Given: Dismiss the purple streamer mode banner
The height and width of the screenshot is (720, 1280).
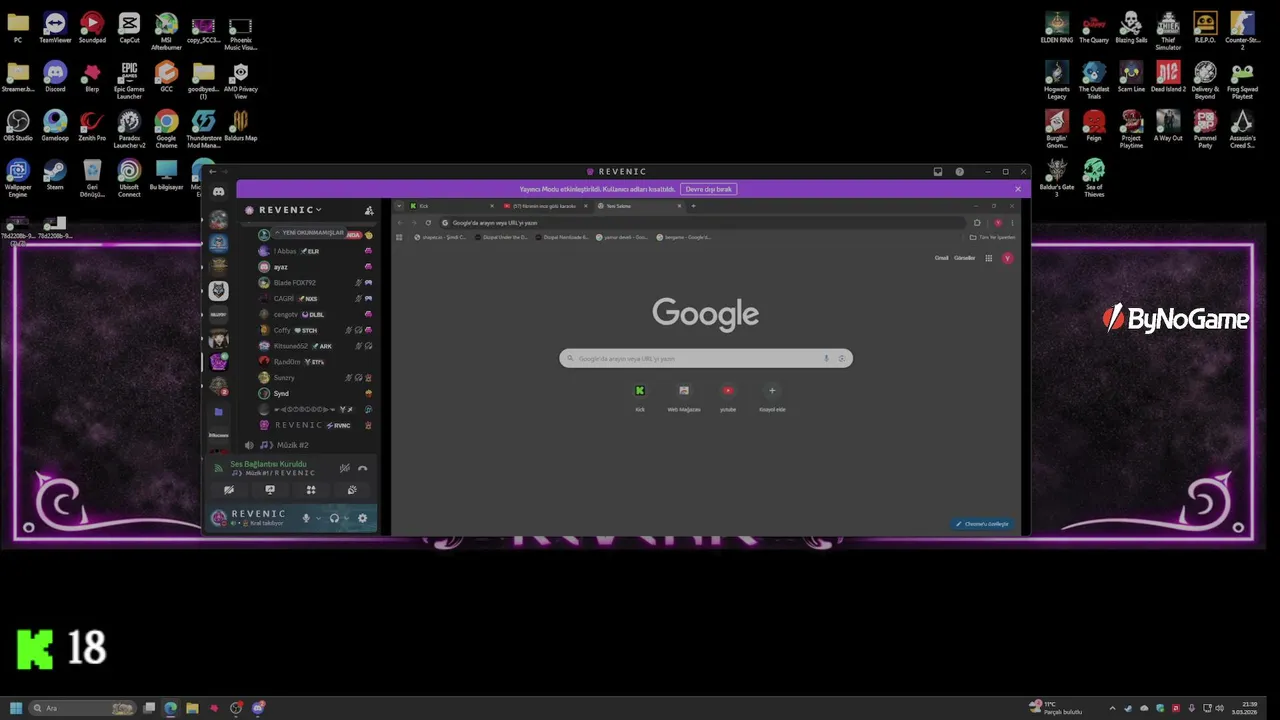Looking at the screenshot, I should pos(1018,189).
